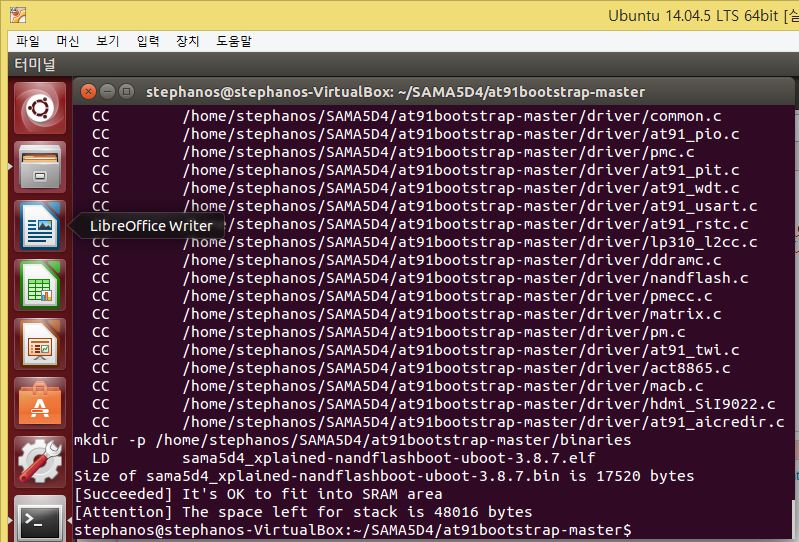Open Ubuntu Software Center icon
The width and height of the screenshot is (799, 542).
(x=40, y=402)
